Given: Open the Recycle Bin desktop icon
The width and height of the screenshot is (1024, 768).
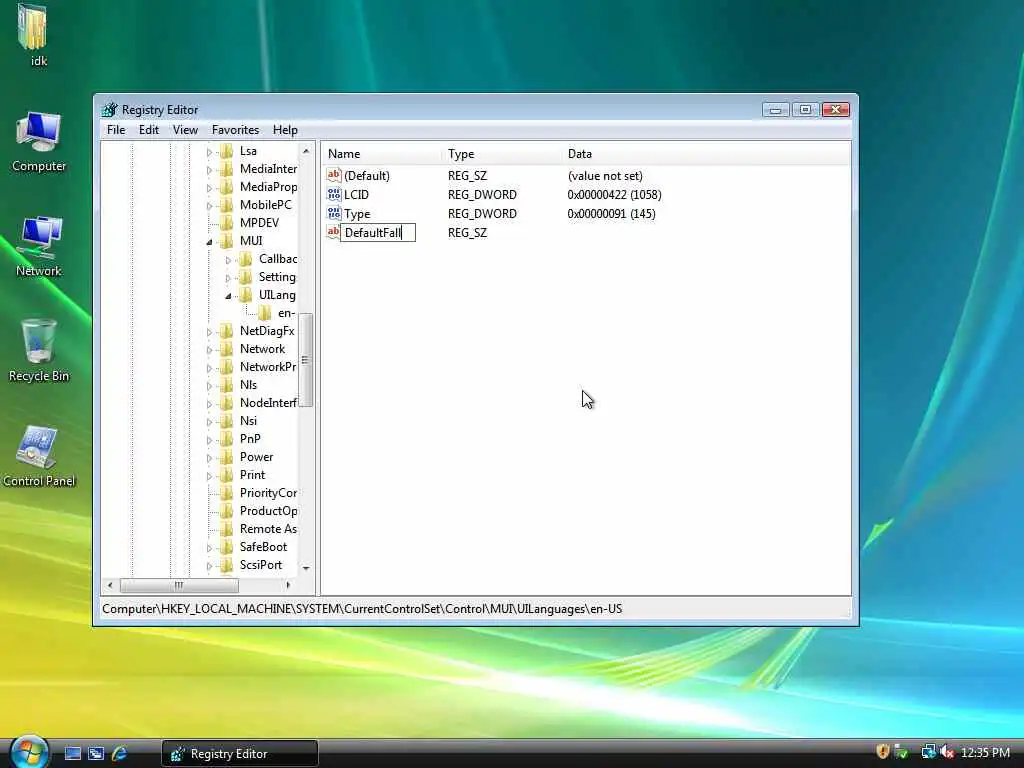Looking at the screenshot, I should (x=39, y=340).
